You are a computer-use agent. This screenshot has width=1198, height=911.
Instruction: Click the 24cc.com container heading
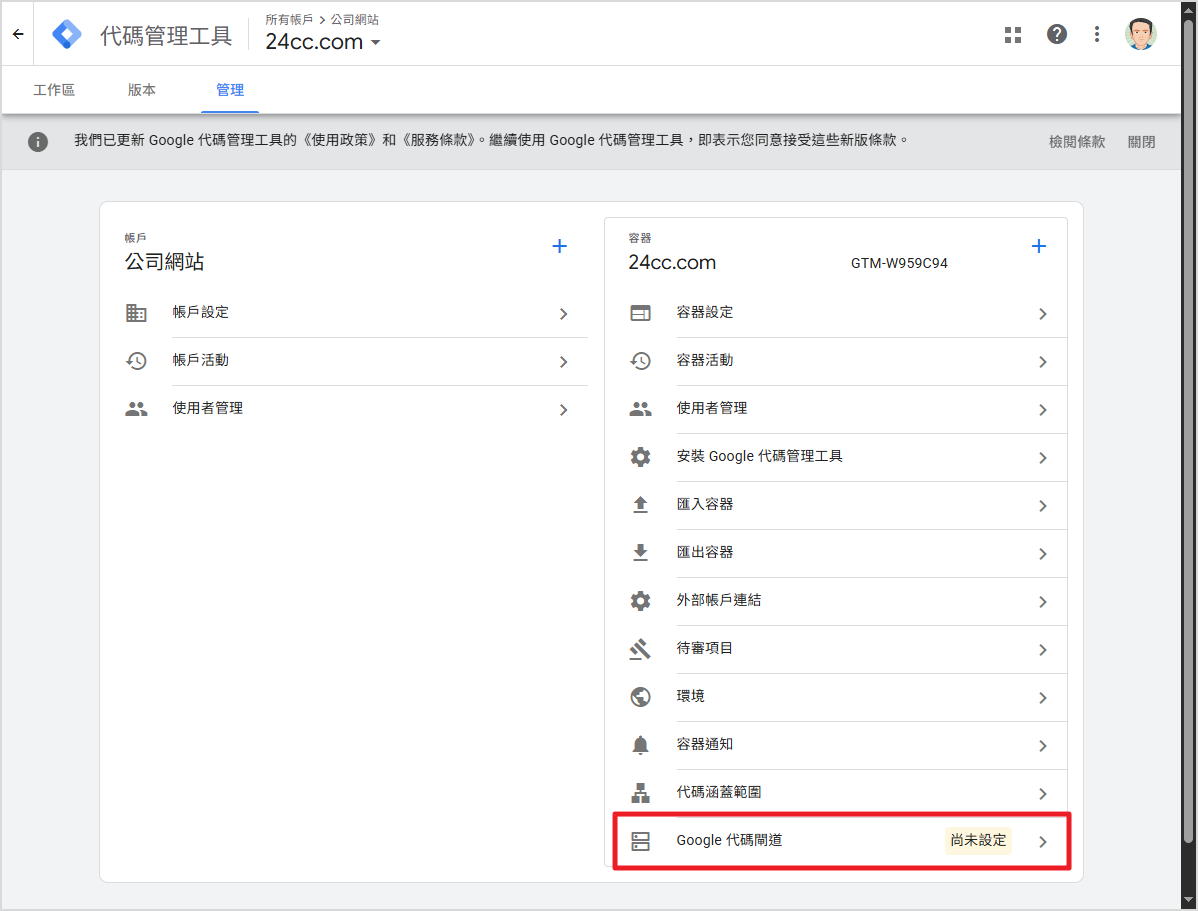click(672, 262)
